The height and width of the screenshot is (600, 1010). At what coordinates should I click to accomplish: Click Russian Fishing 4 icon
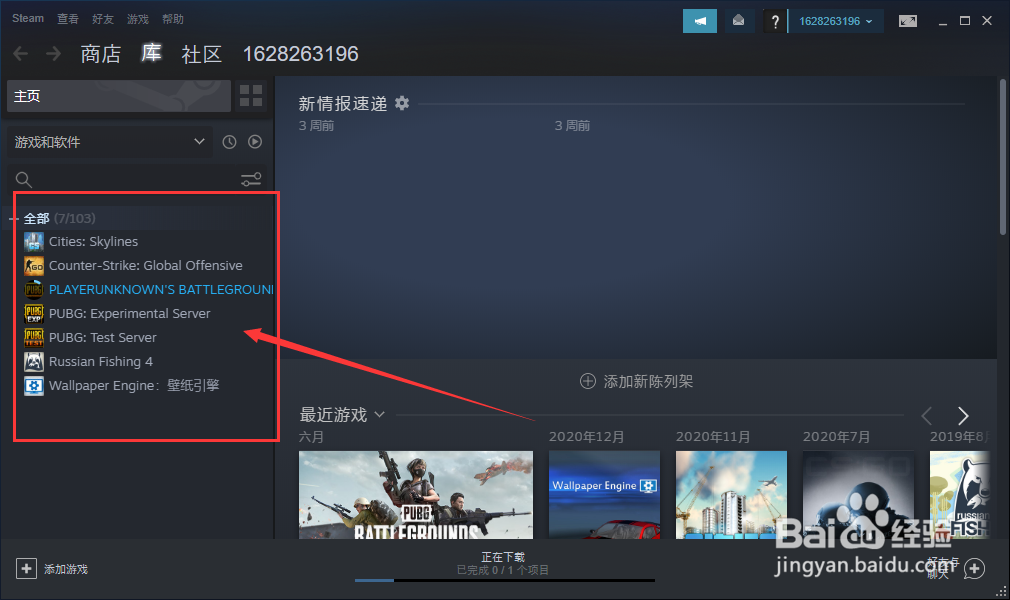pos(33,362)
